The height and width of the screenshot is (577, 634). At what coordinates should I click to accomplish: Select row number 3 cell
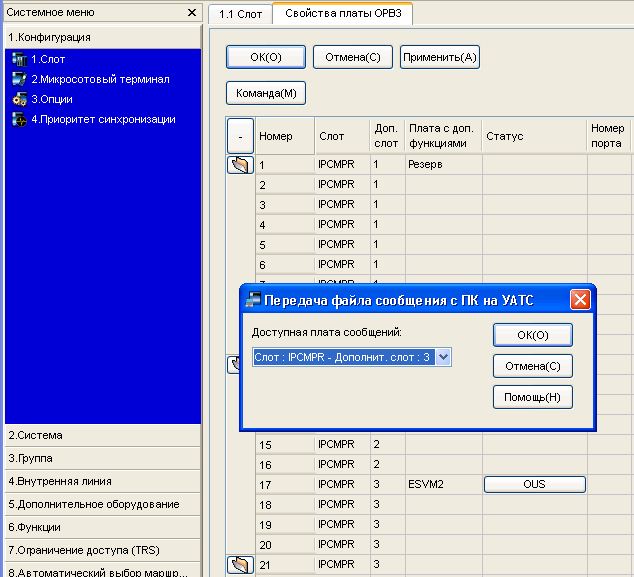click(285, 205)
